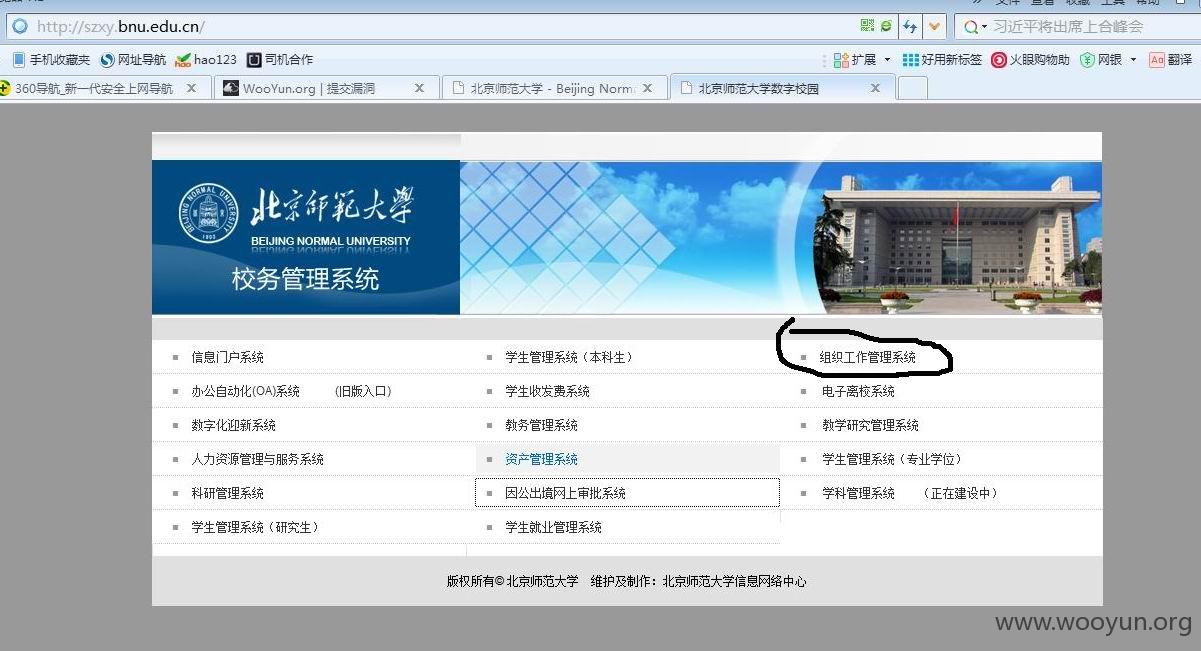
Task: Open 学生管理系统（研究生）link
Action: coord(257,527)
